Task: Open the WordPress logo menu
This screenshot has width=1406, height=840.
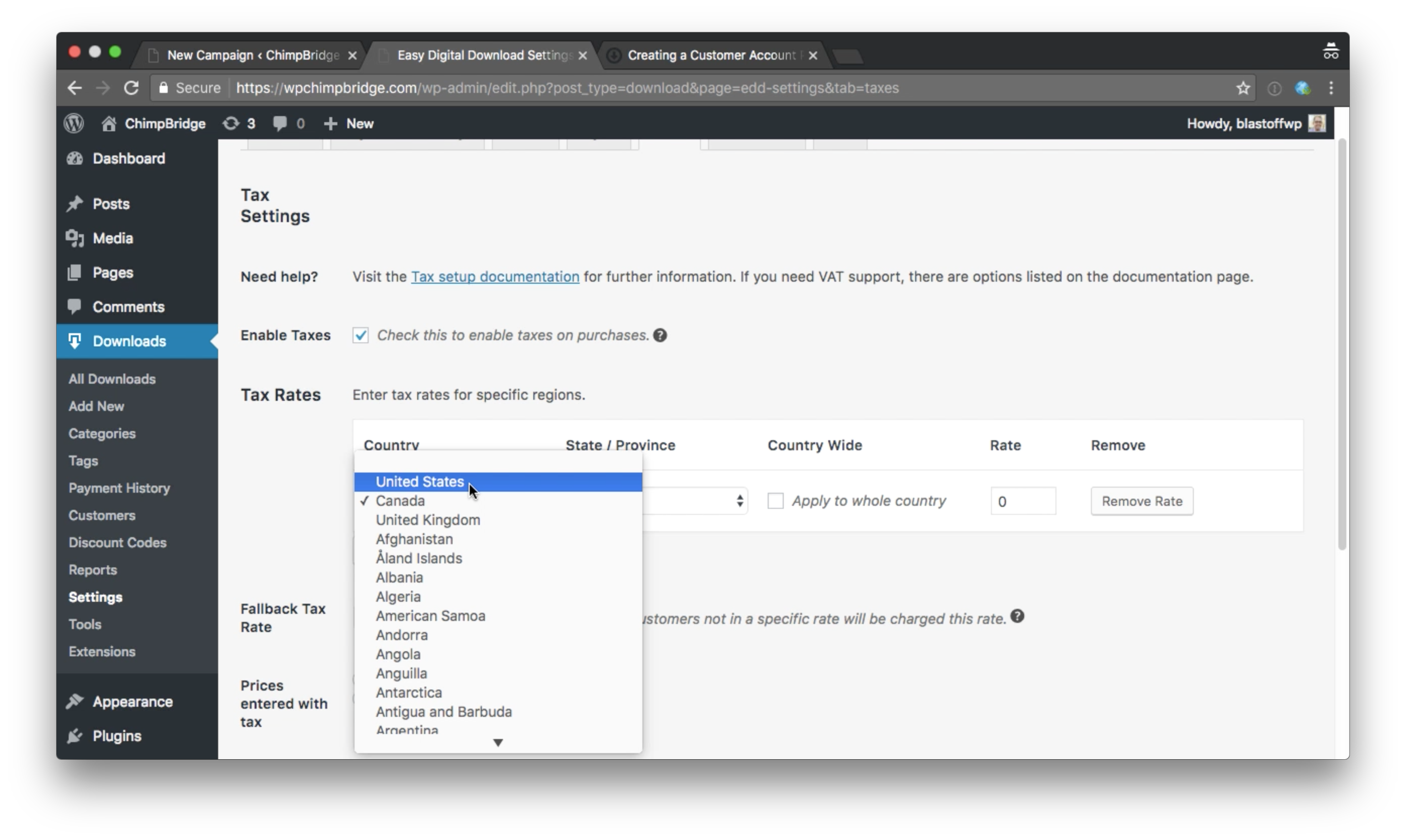Action: (74, 123)
